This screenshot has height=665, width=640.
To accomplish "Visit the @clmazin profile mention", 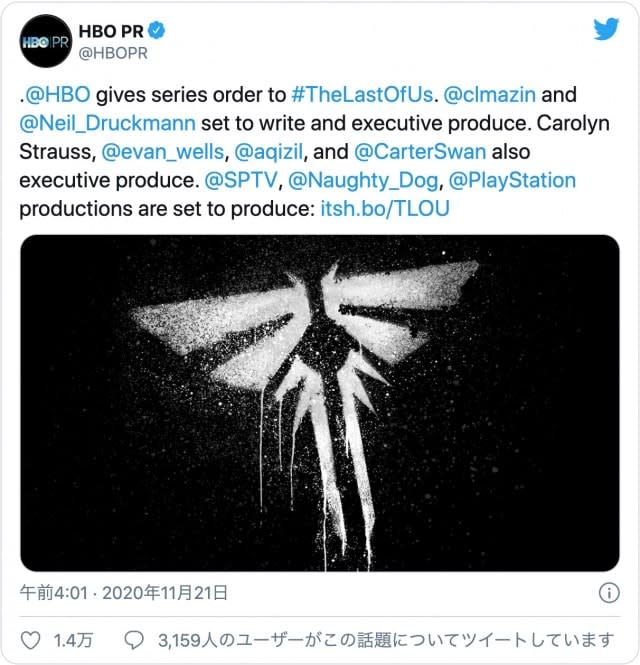I will click(489, 94).
